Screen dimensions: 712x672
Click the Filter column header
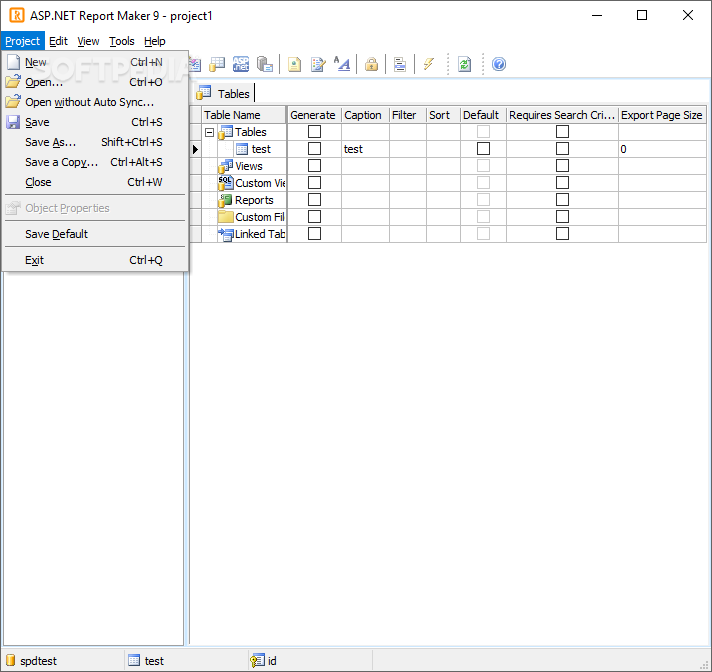pos(408,115)
